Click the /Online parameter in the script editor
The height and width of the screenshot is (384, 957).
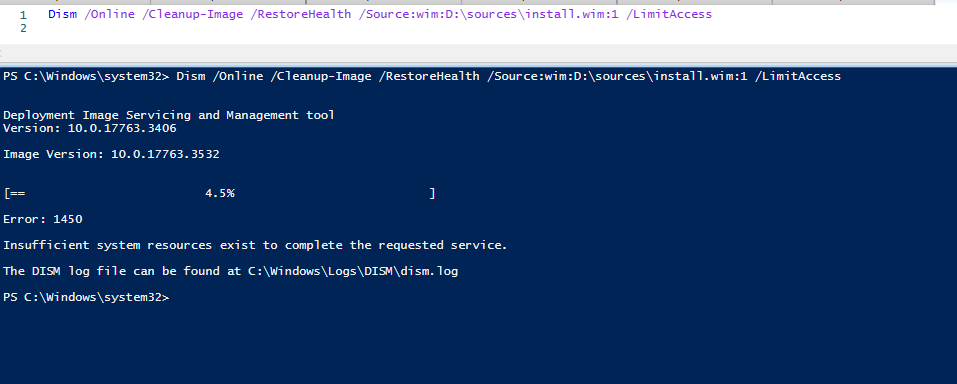pos(109,14)
